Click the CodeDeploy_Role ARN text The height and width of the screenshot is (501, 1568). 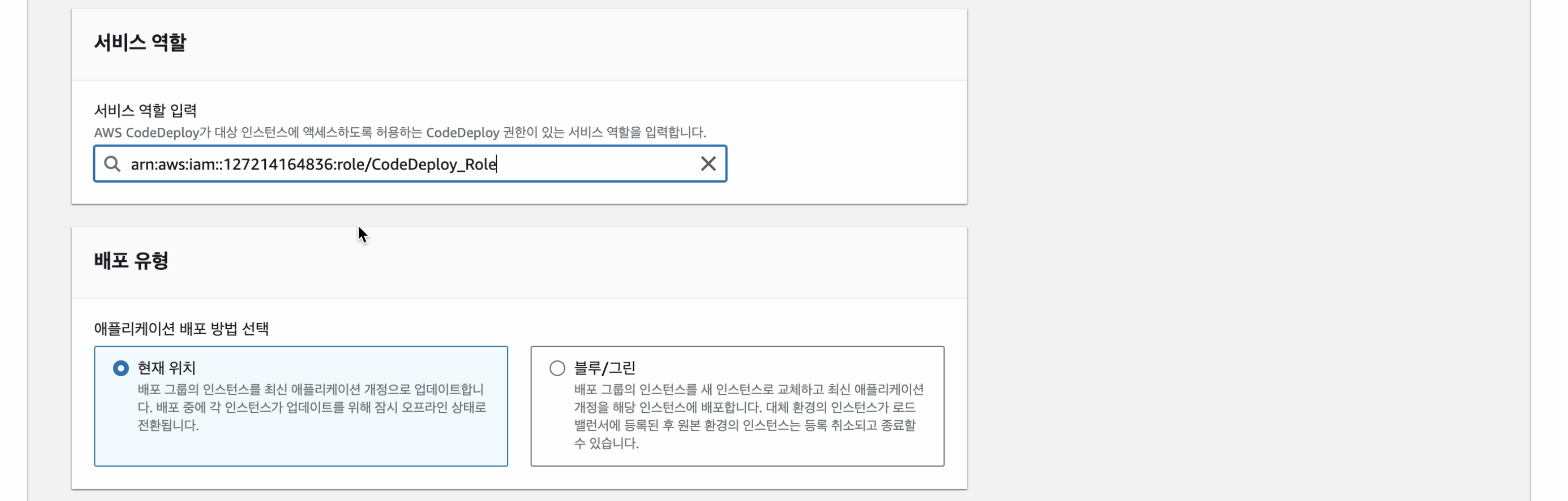[313, 164]
